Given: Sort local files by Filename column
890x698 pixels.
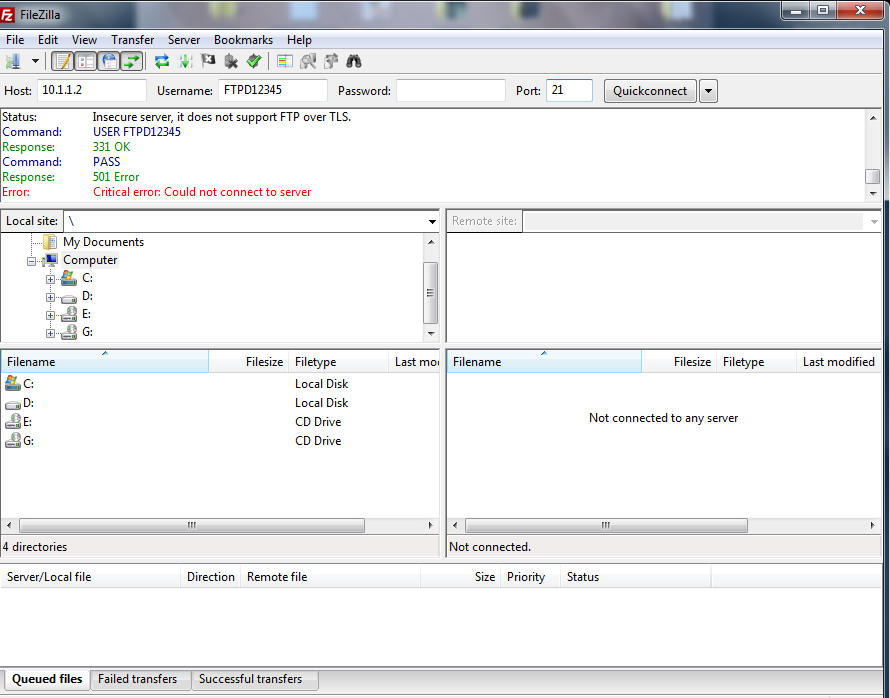Looking at the screenshot, I should click(105, 361).
